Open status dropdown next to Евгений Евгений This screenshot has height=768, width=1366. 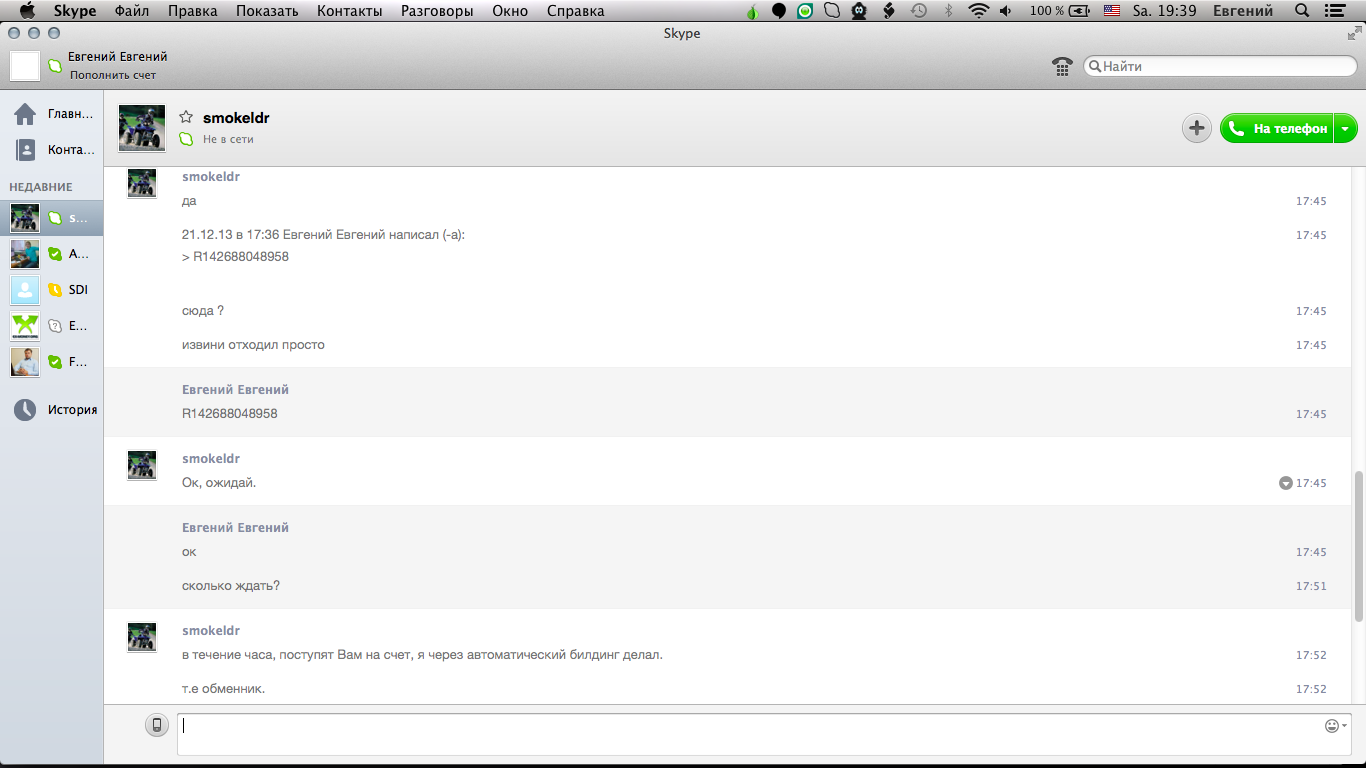click(55, 66)
